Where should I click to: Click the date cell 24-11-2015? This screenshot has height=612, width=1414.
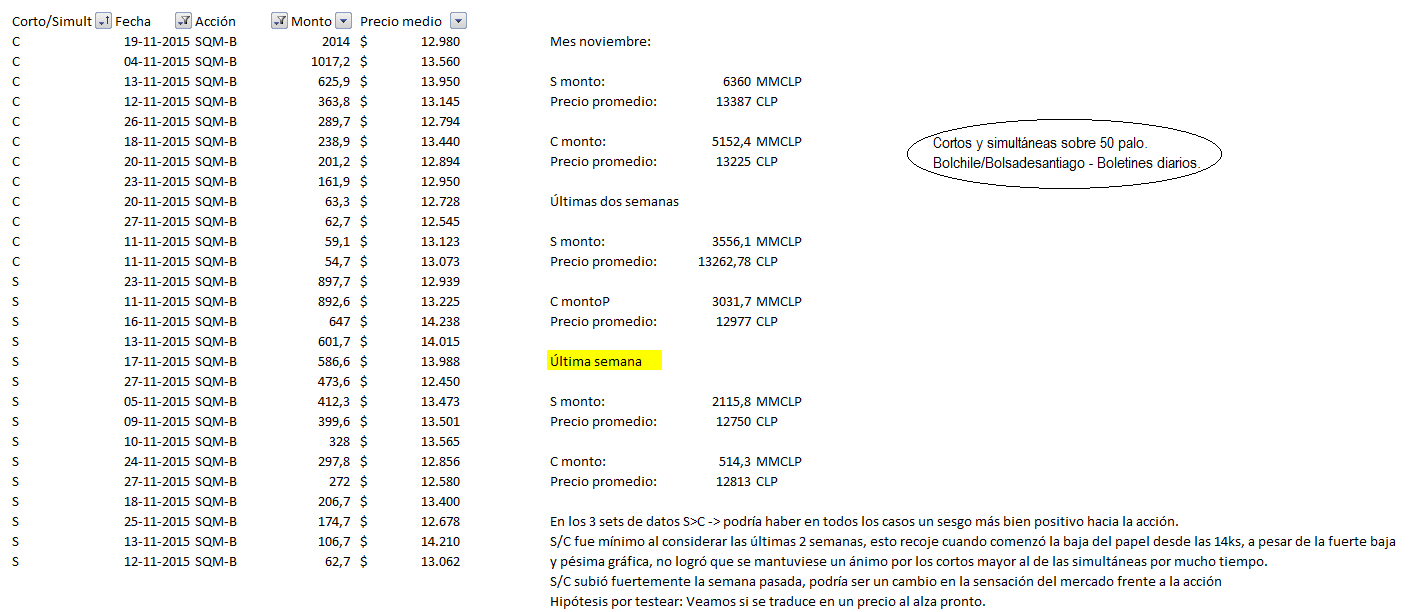point(157,461)
